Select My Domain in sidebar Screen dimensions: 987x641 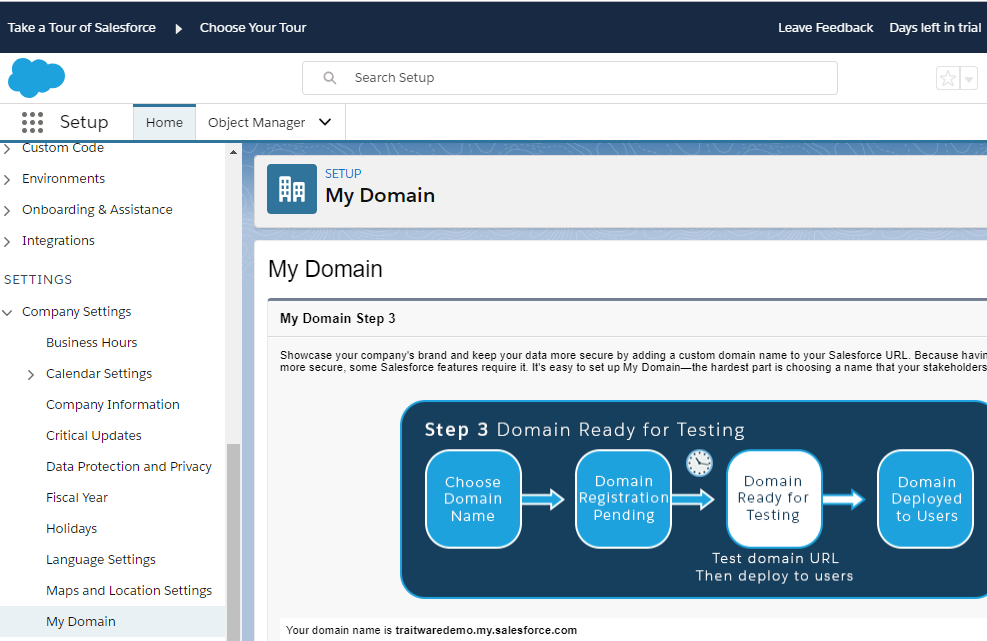pos(113,621)
